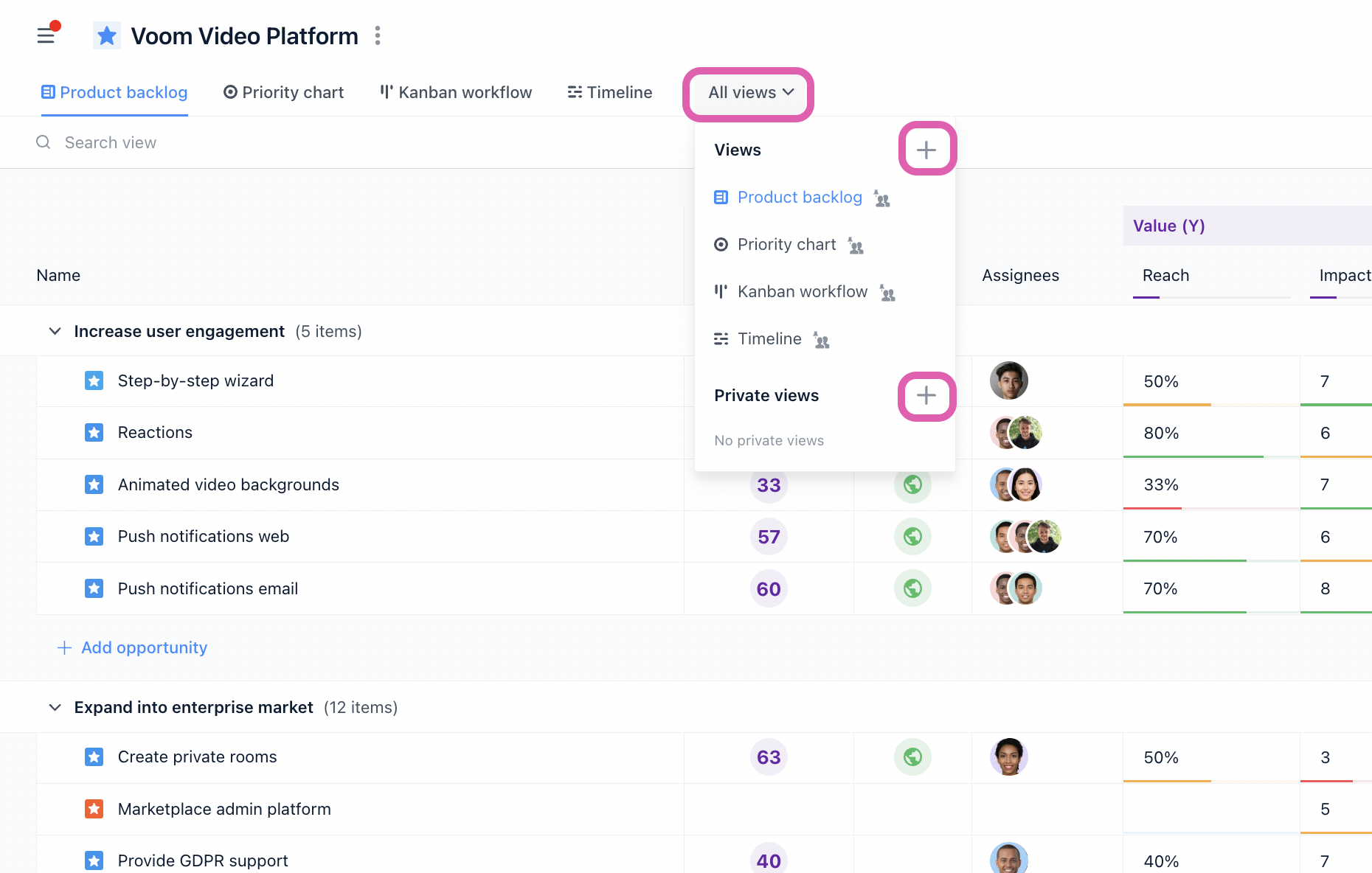Image resolution: width=1372 pixels, height=873 pixels.
Task: Click the globe icon in Create private rooms row
Action: (912, 757)
